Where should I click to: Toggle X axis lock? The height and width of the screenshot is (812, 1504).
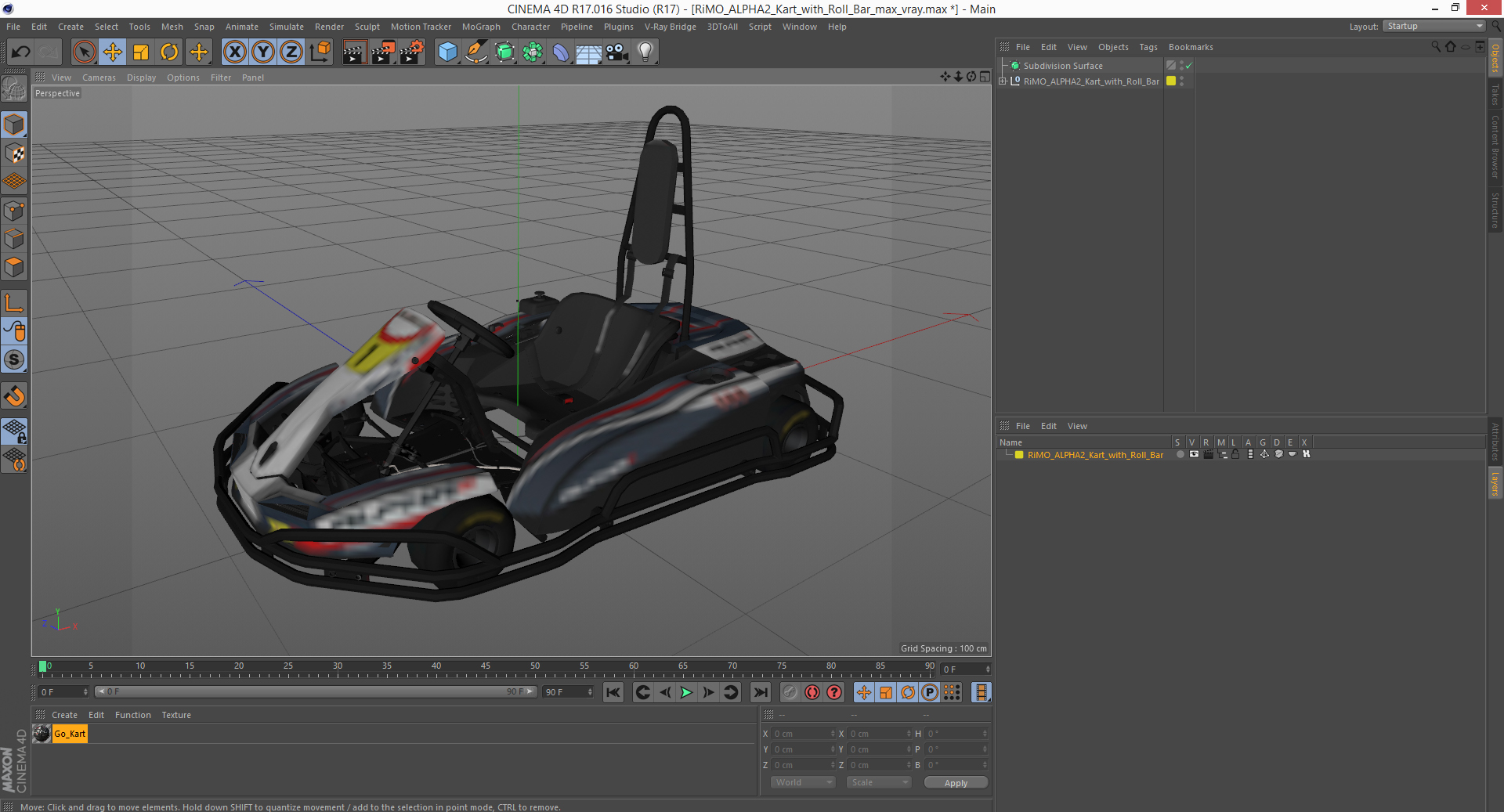tap(234, 52)
